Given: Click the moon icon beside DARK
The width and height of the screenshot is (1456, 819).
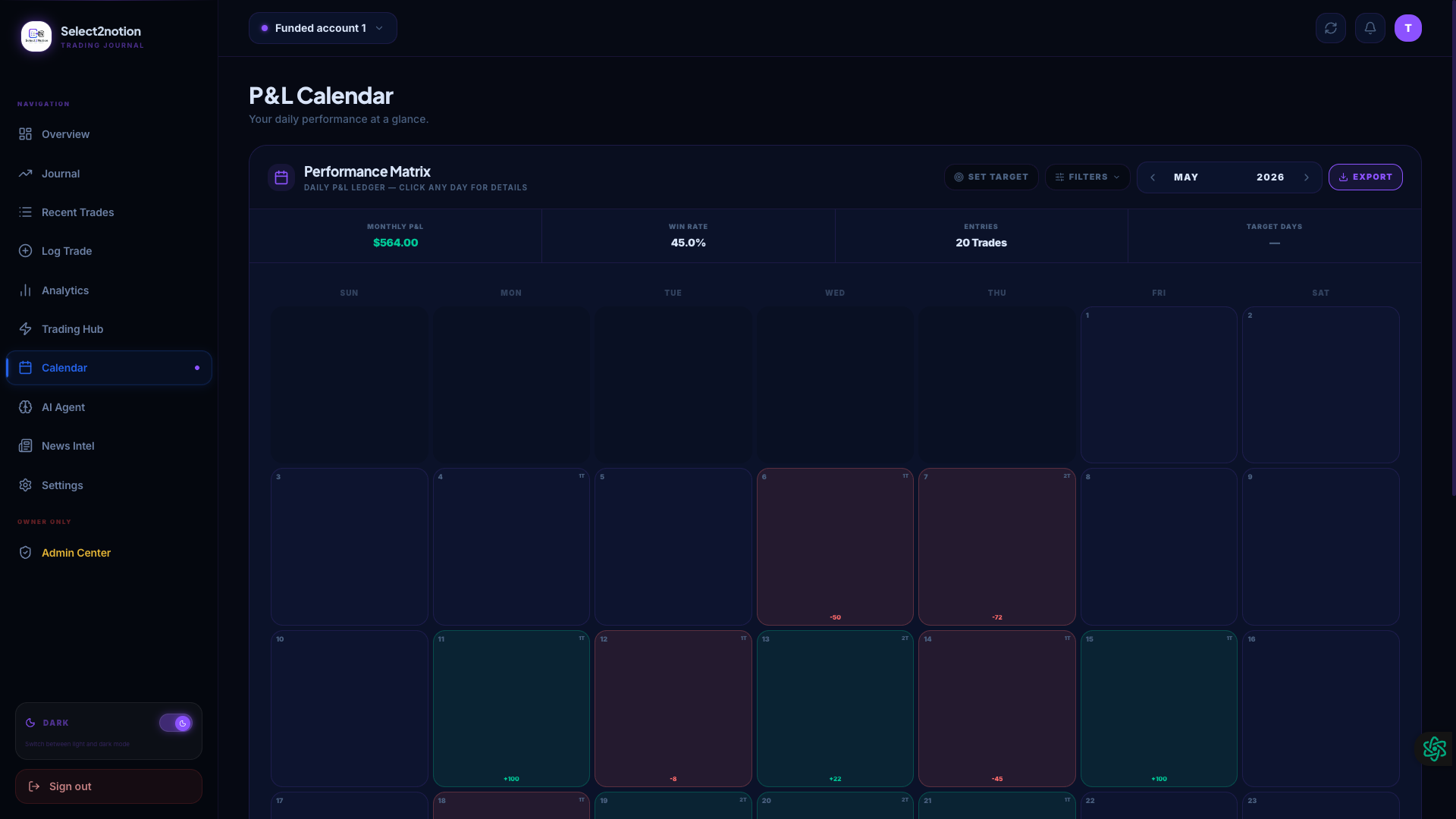Looking at the screenshot, I should click(x=30, y=723).
